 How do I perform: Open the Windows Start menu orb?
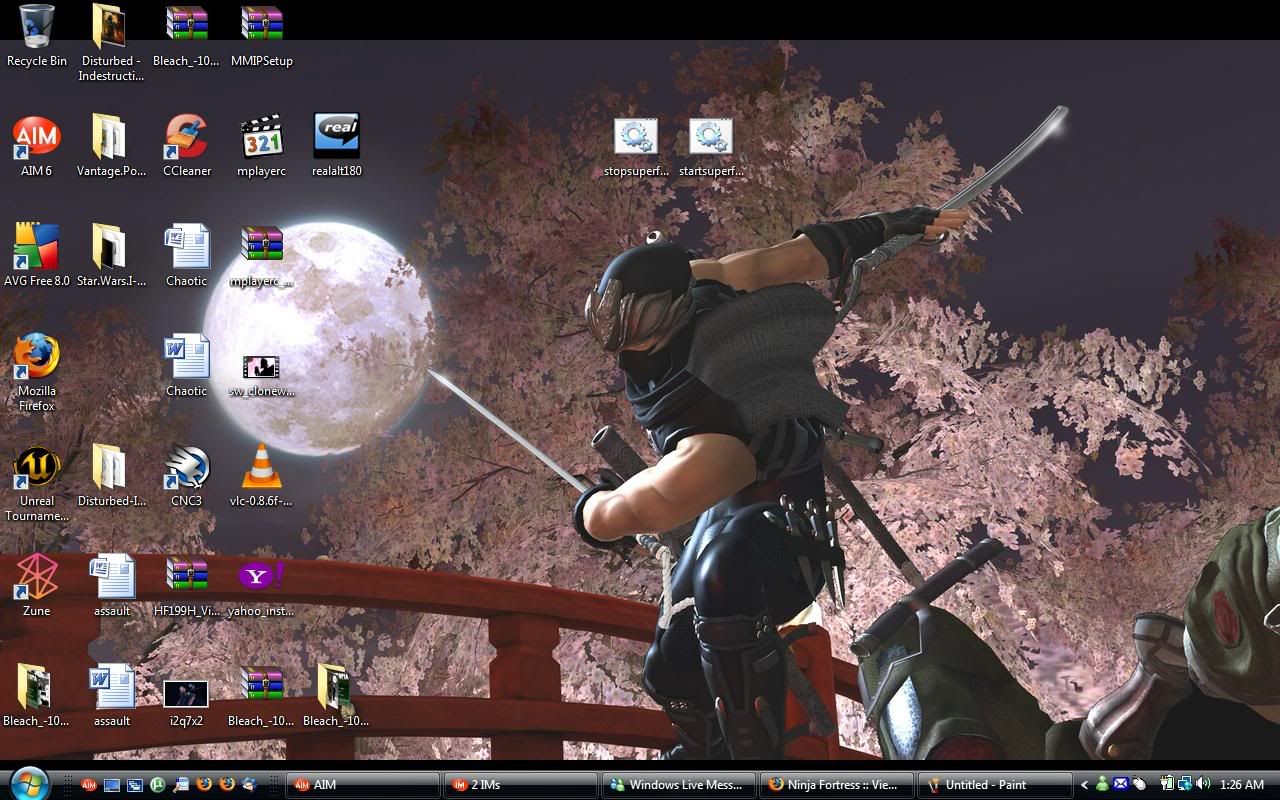tap(30, 782)
